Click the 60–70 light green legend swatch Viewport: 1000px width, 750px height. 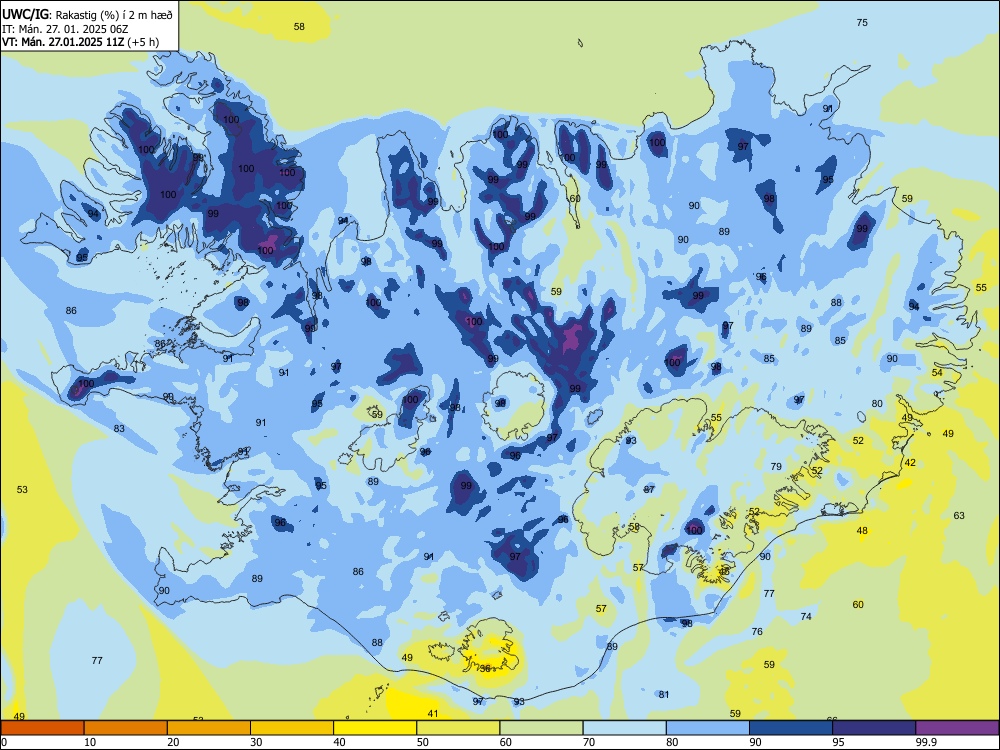[x=541, y=728]
